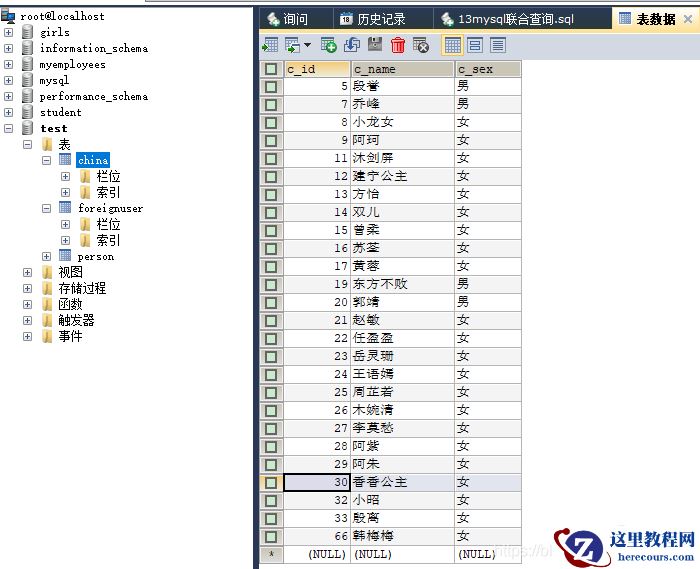Open the copy rows dropdown arrow
Viewport: 700px width, 569px height.
click(x=307, y=45)
